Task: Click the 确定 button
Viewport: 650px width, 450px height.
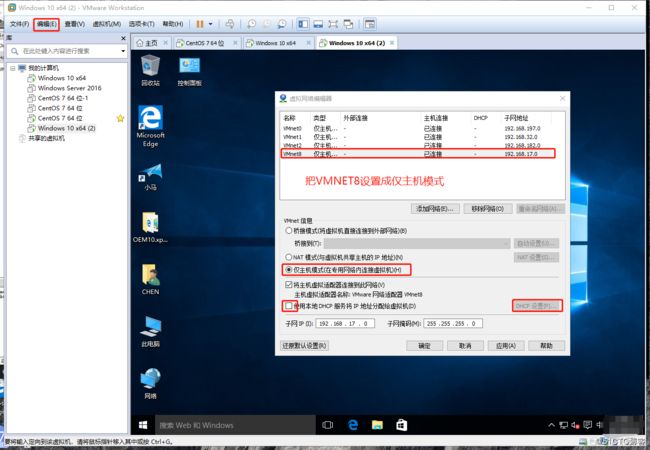Action: click(424, 346)
